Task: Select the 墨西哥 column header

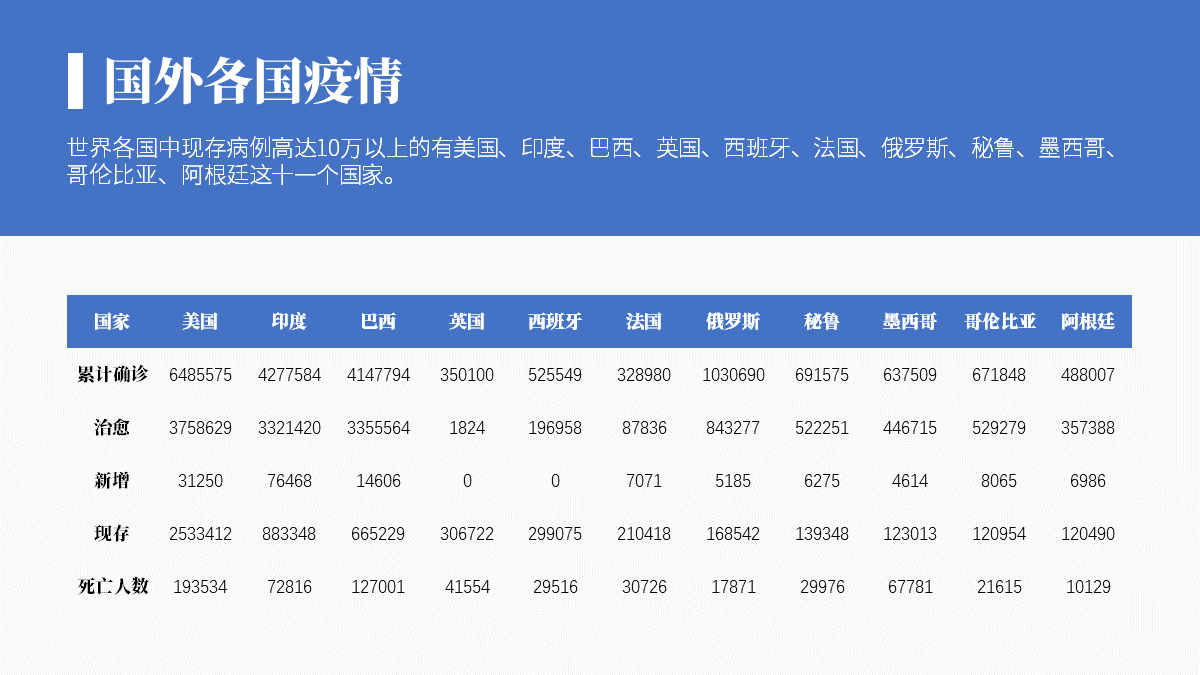Action: click(x=910, y=322)
